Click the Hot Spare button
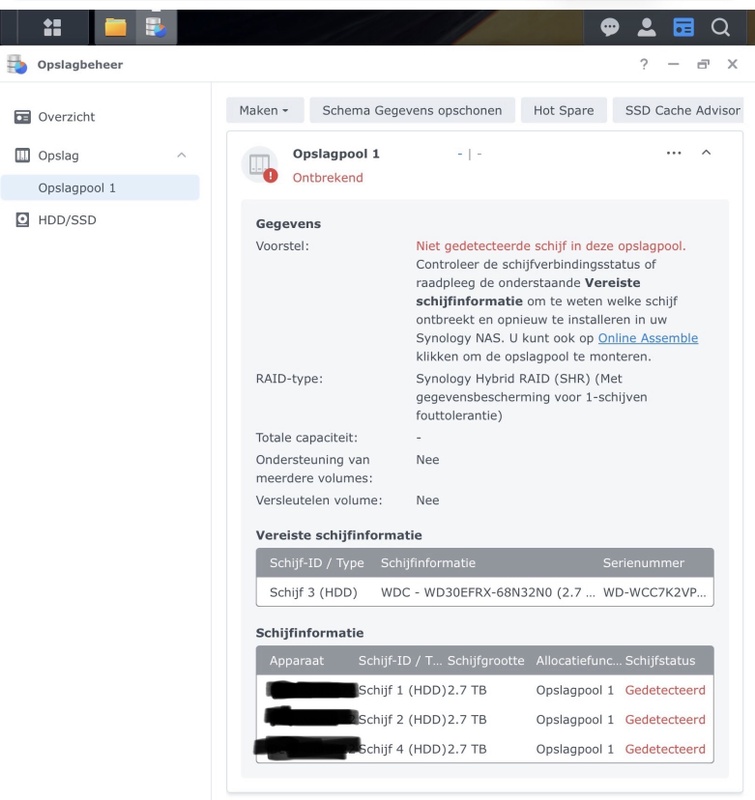The width and height of the screenshot is (755, 800). coord(564,110)
